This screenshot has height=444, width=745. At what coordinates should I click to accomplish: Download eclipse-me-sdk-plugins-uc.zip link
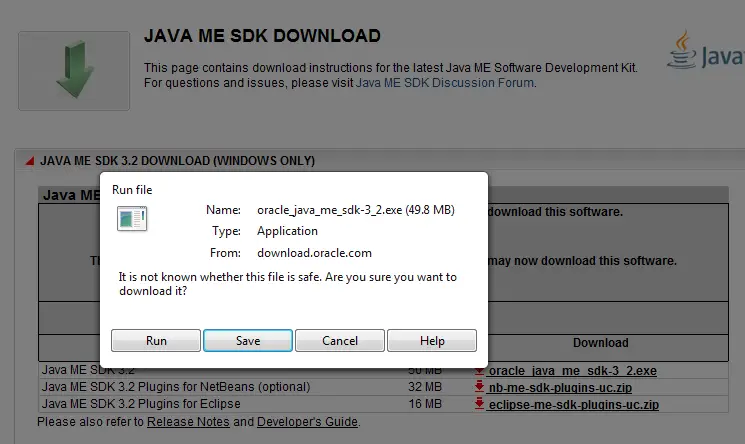coord(573,405)
